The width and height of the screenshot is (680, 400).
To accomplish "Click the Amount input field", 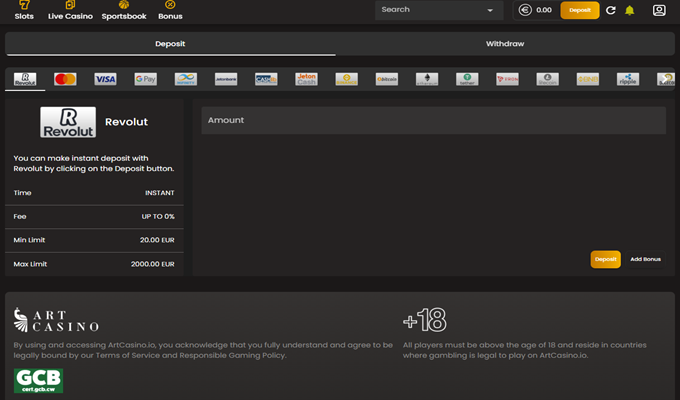I will [x=433, y=120].
